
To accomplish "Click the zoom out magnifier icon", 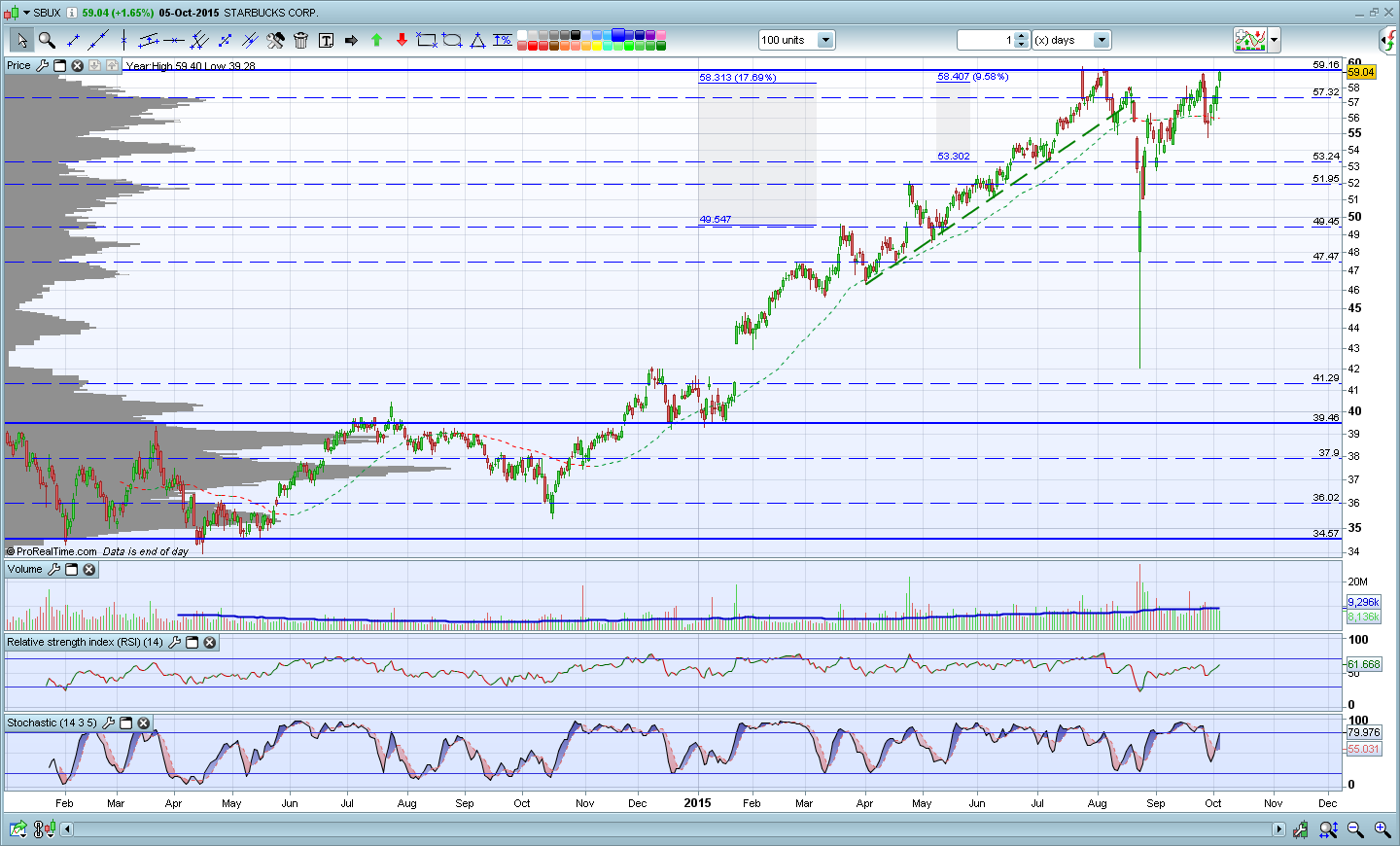I will coord(1355,829).
